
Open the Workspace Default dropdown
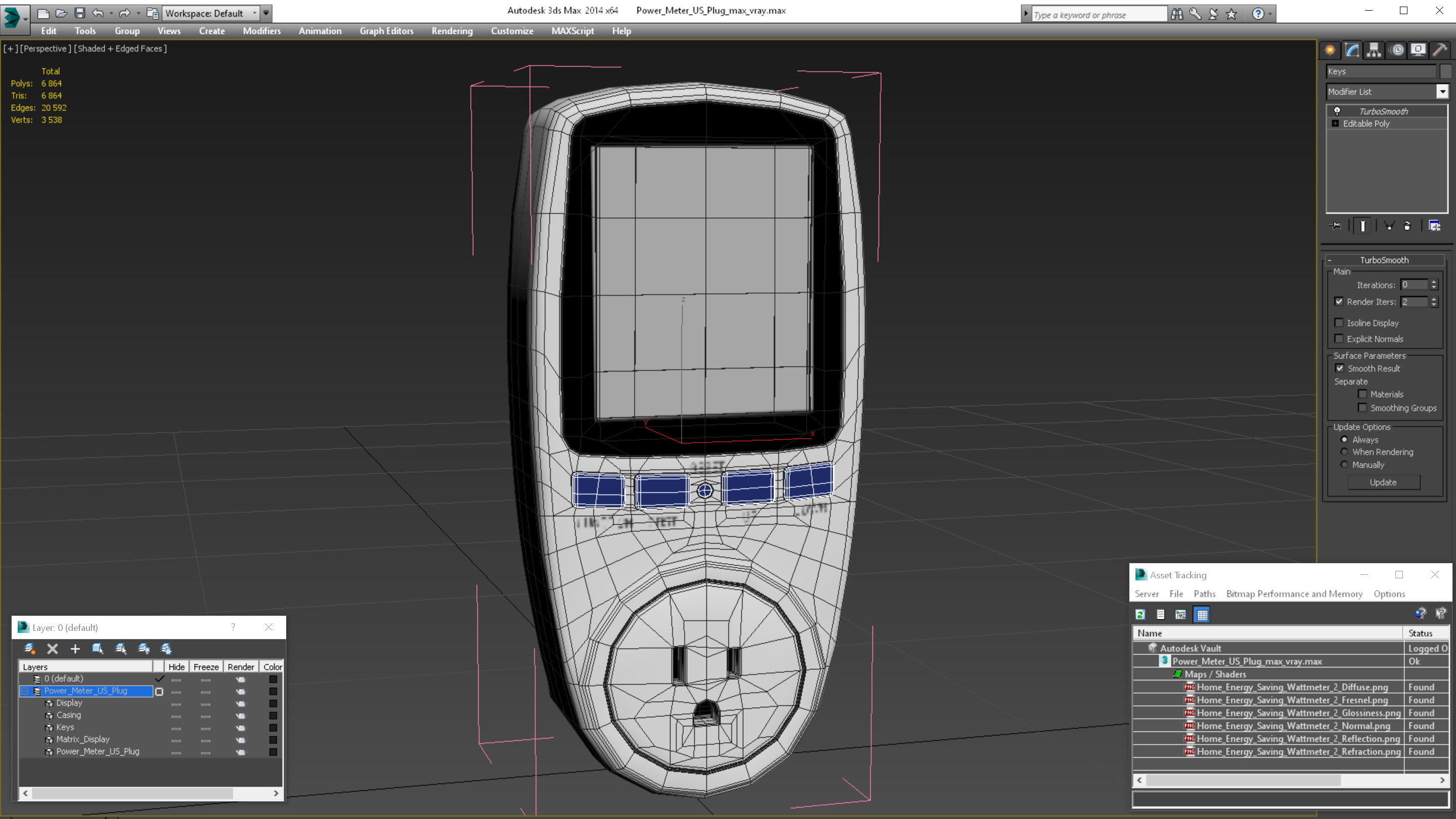pyautogui.click(x=254, y=13)
